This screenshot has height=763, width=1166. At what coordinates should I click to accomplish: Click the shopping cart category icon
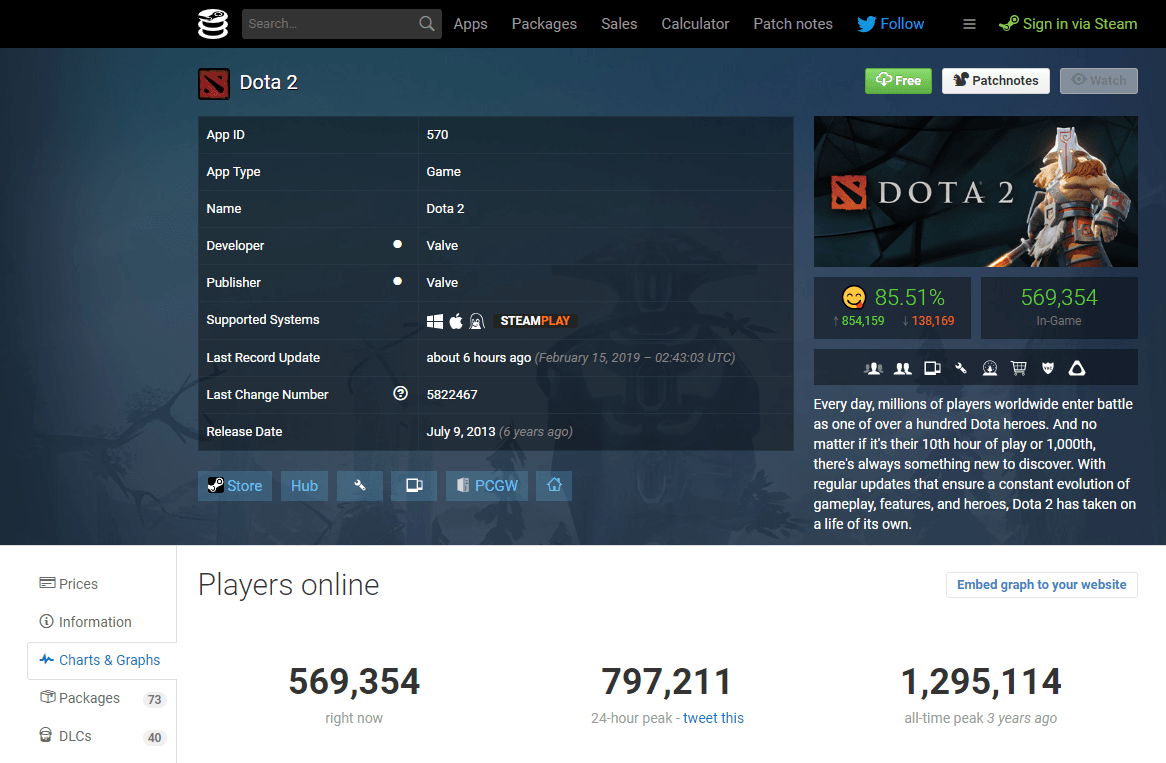click(1019, 368)
